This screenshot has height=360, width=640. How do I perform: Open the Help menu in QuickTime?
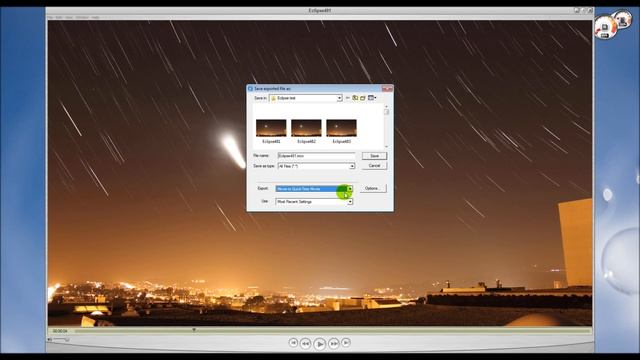pos(95,18)
